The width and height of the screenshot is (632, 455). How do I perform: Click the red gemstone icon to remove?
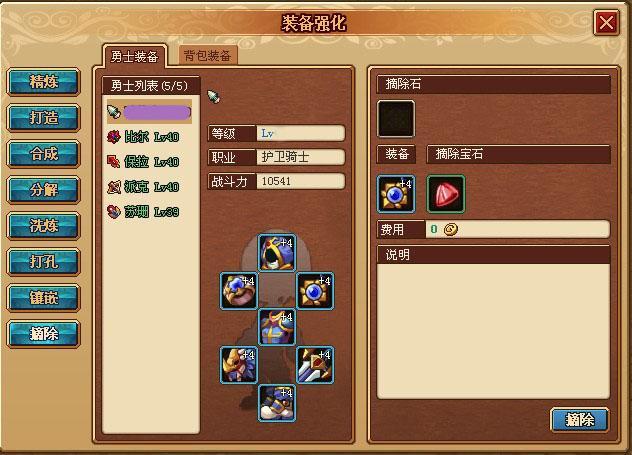click(446, 194)
